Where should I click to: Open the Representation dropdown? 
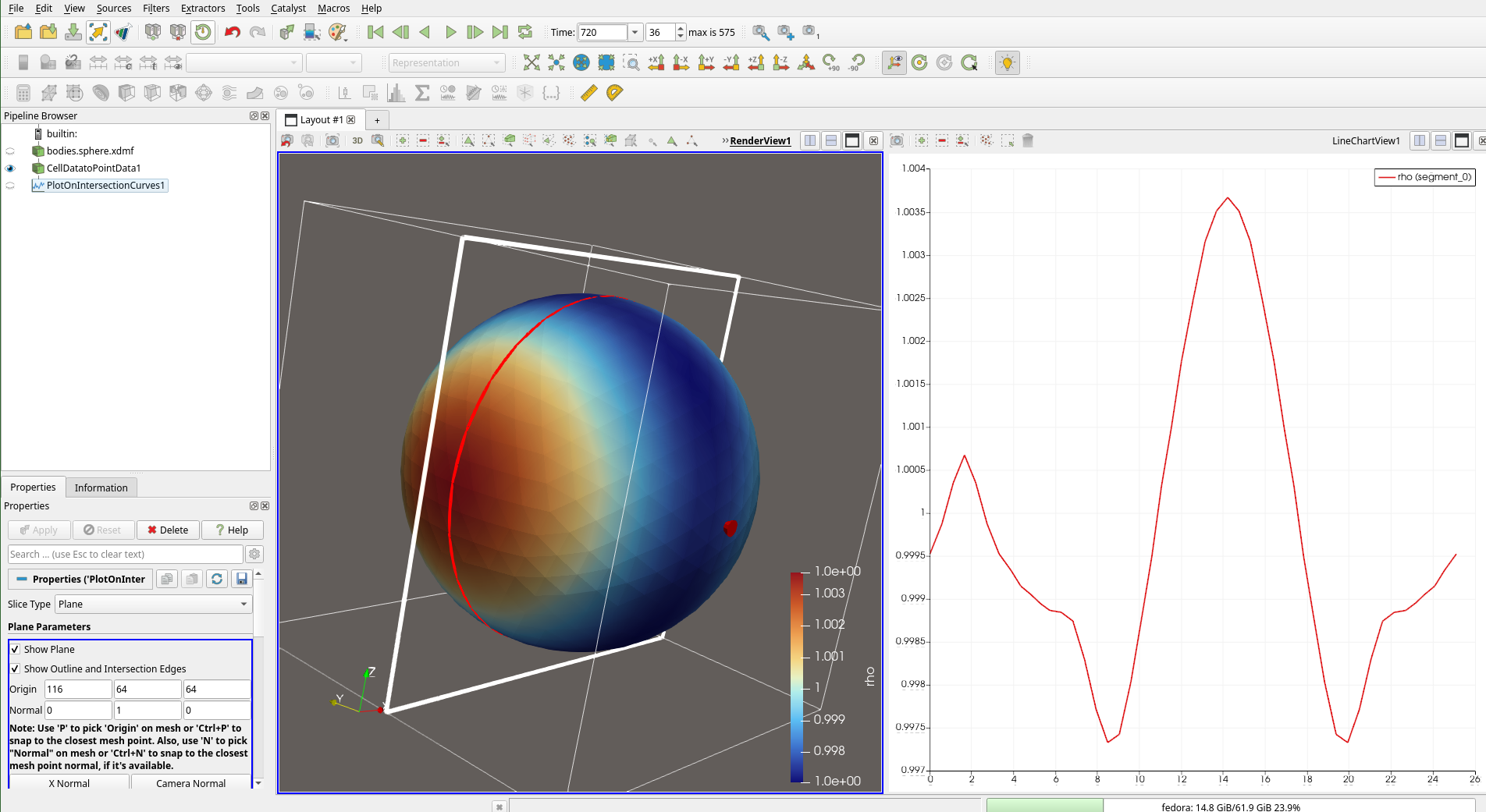(x=446, y=62)
